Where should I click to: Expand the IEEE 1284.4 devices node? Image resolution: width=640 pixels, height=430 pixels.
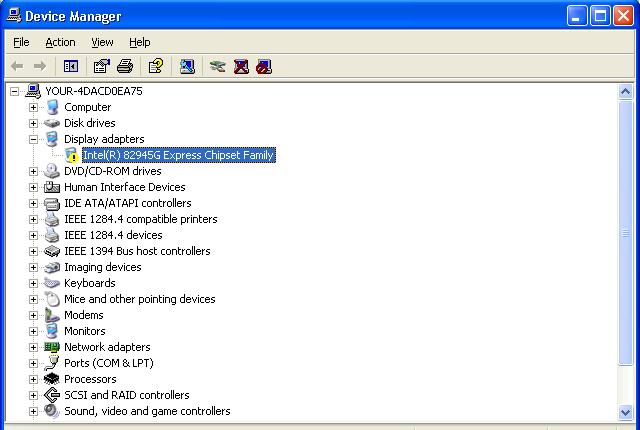pyautogui.click(x=33, y=235)
